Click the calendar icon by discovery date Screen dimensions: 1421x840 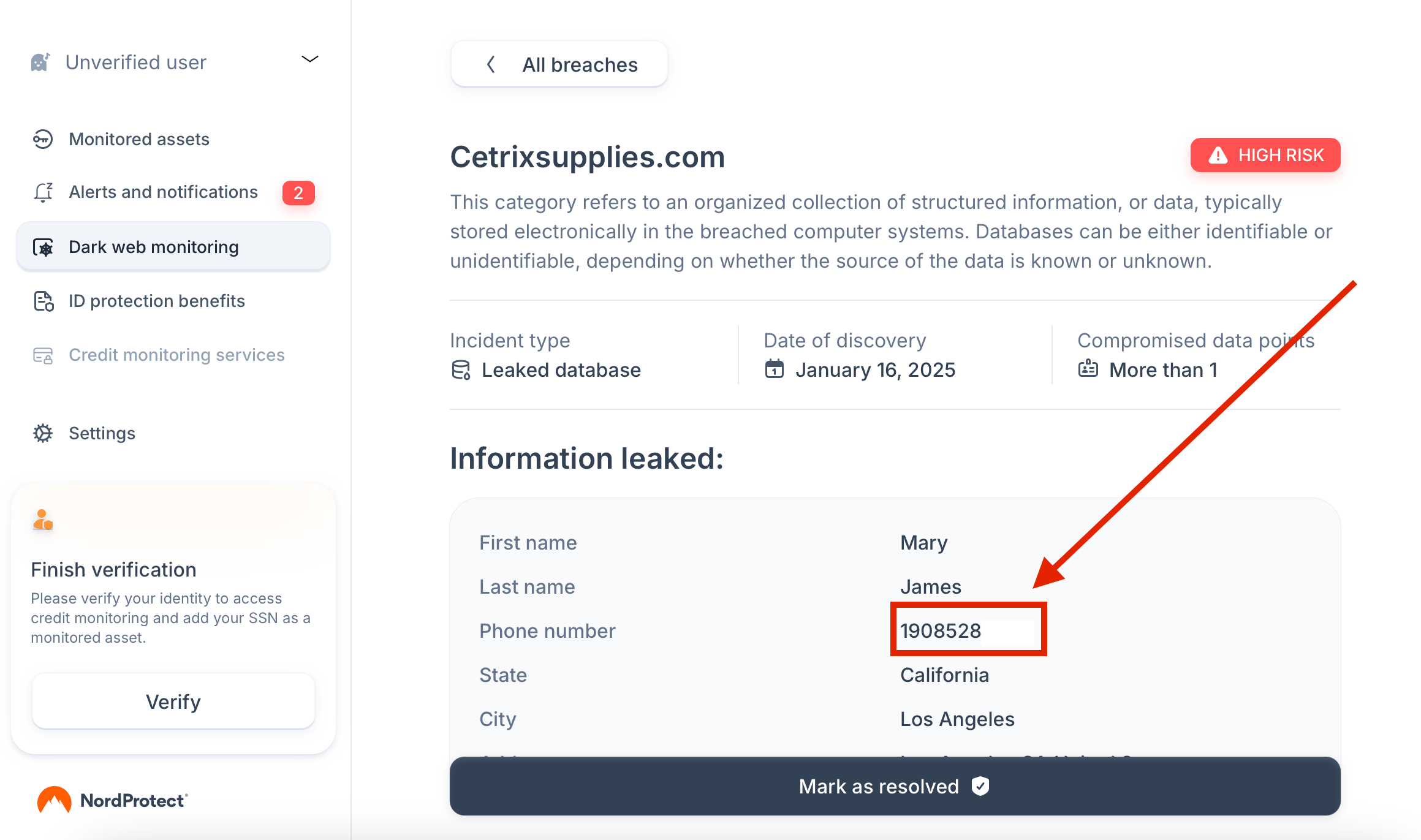click(775, 369)
